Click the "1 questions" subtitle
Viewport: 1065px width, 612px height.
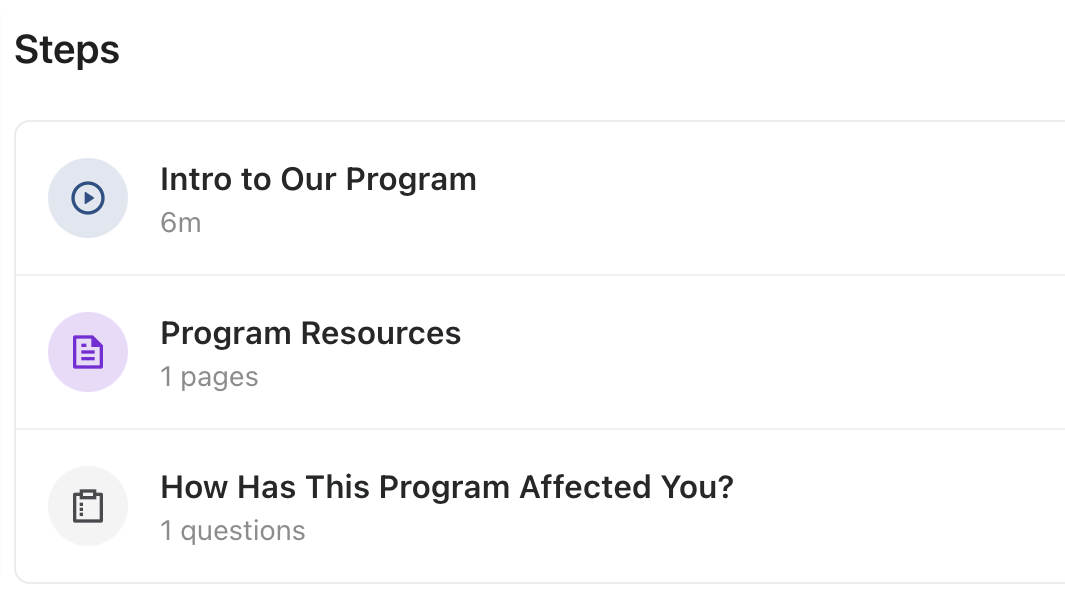(x=232, y=531)
